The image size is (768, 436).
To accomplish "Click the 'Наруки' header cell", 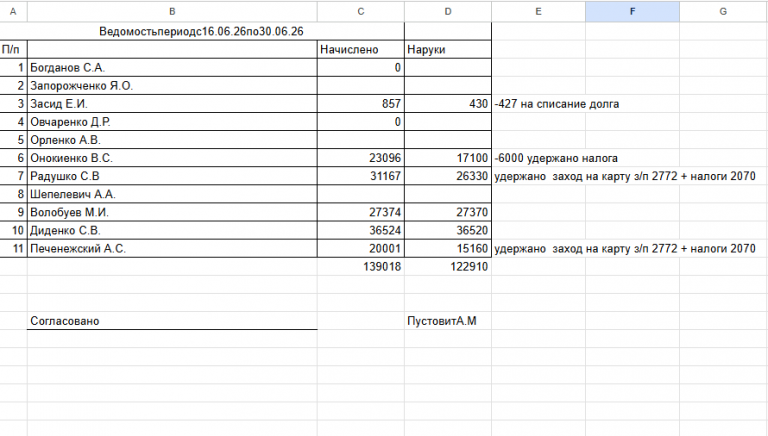I will [448, 49].
